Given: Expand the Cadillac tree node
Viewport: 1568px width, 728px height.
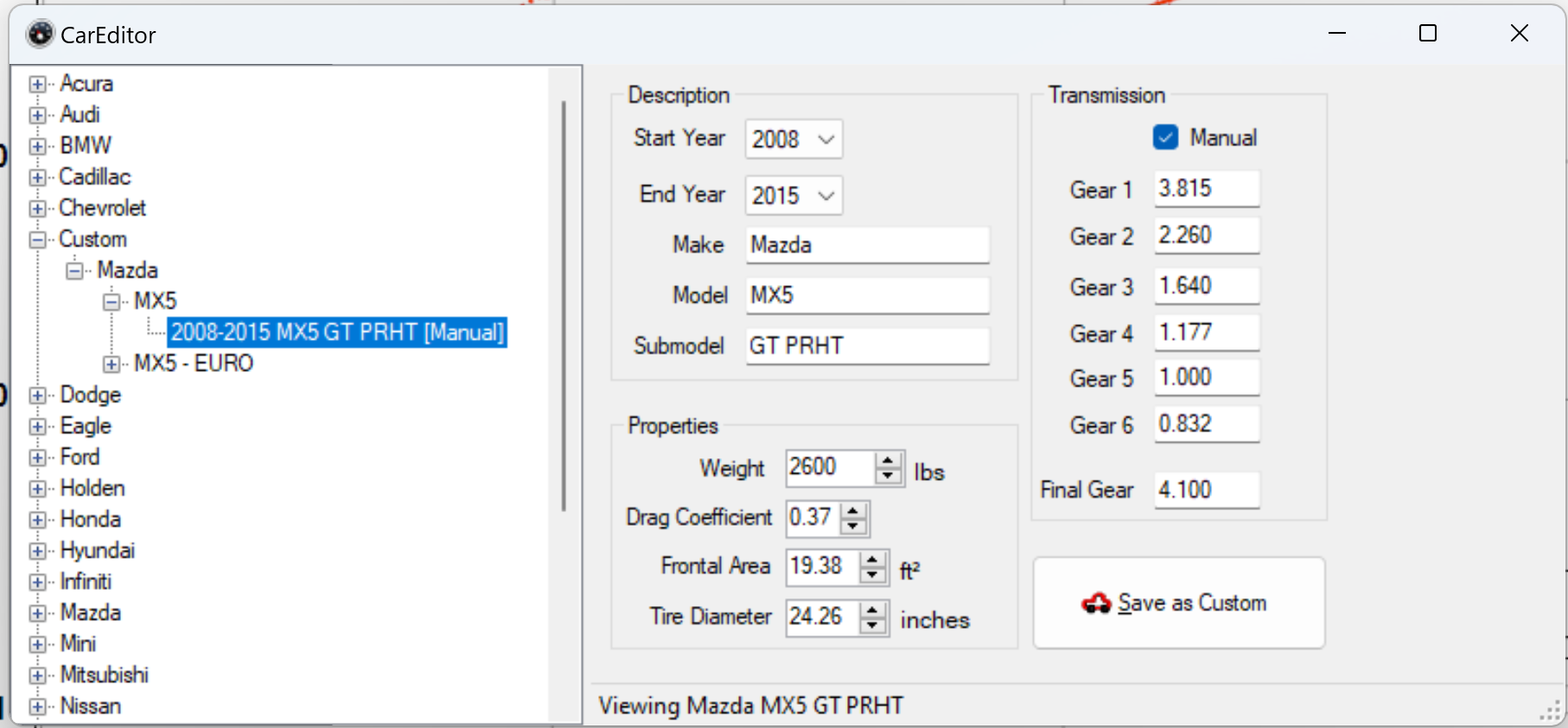Looking at the screenshot, I should pos(37,177).
